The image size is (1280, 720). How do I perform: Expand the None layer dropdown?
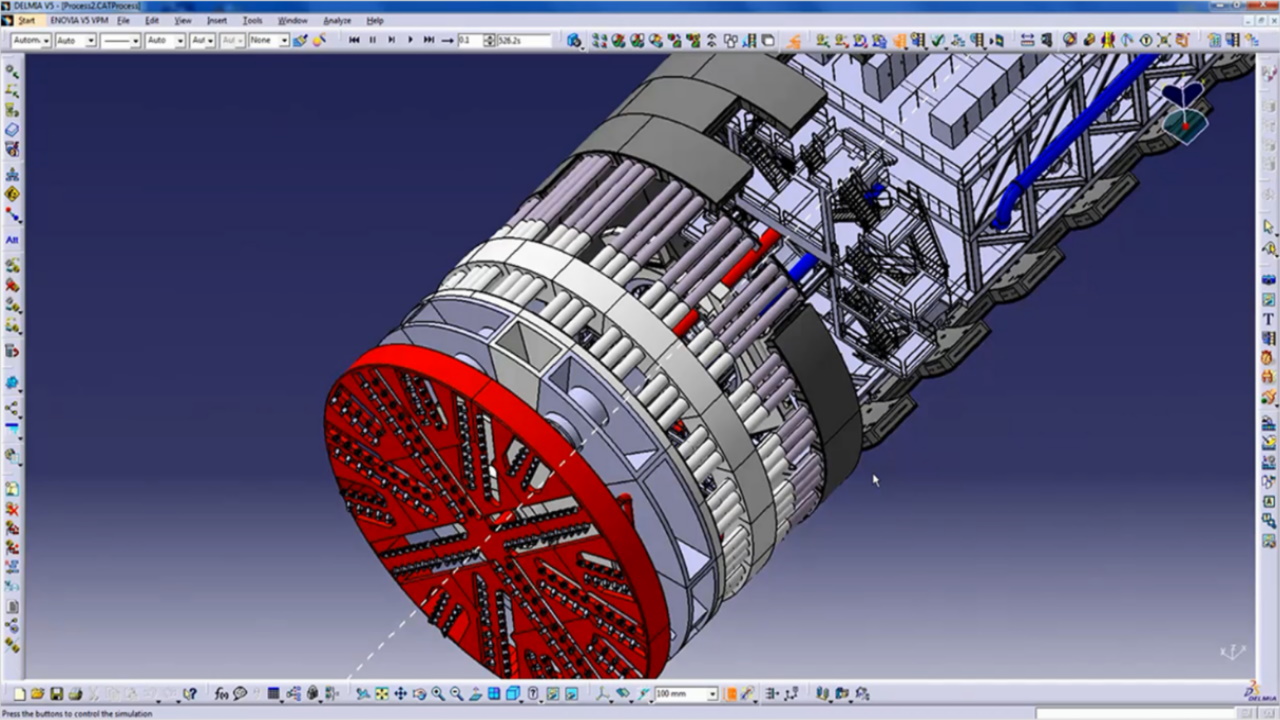click(x=283, y=41)
